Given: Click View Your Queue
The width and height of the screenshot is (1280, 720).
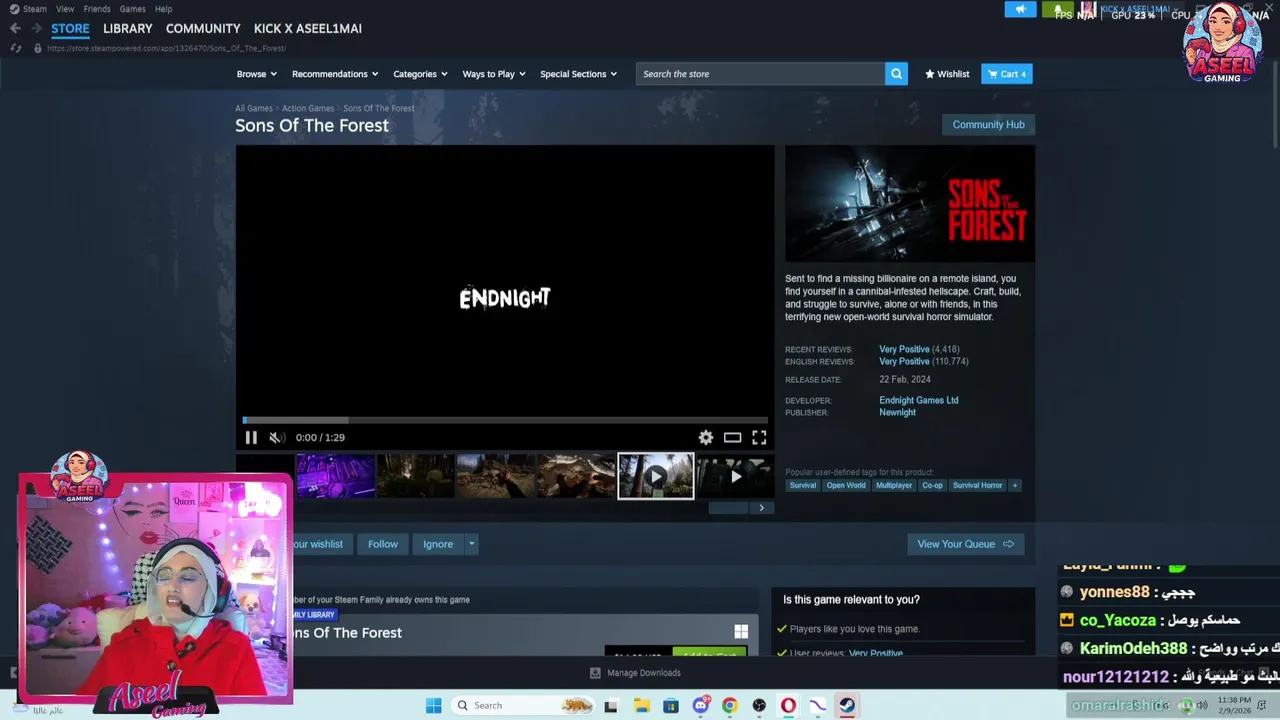Looking at the screenshot, I should click(965, 544).
